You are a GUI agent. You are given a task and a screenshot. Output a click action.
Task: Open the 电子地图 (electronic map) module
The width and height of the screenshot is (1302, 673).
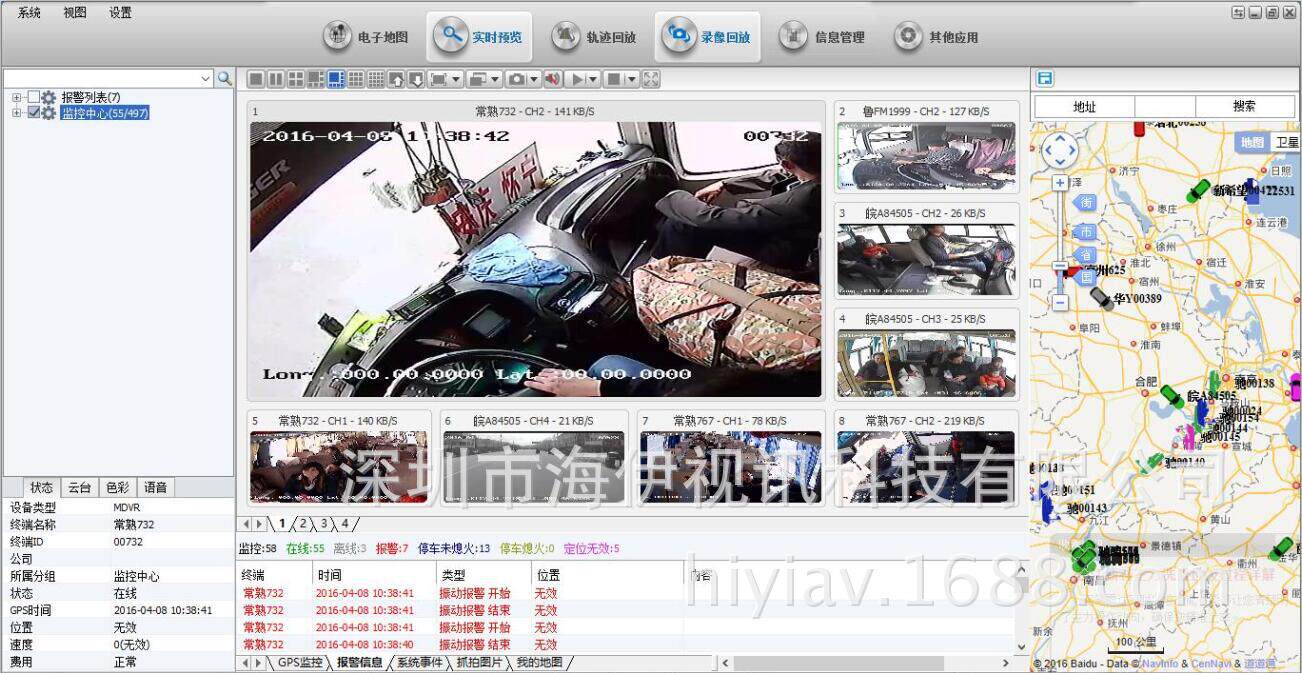[x=367, y=37]
